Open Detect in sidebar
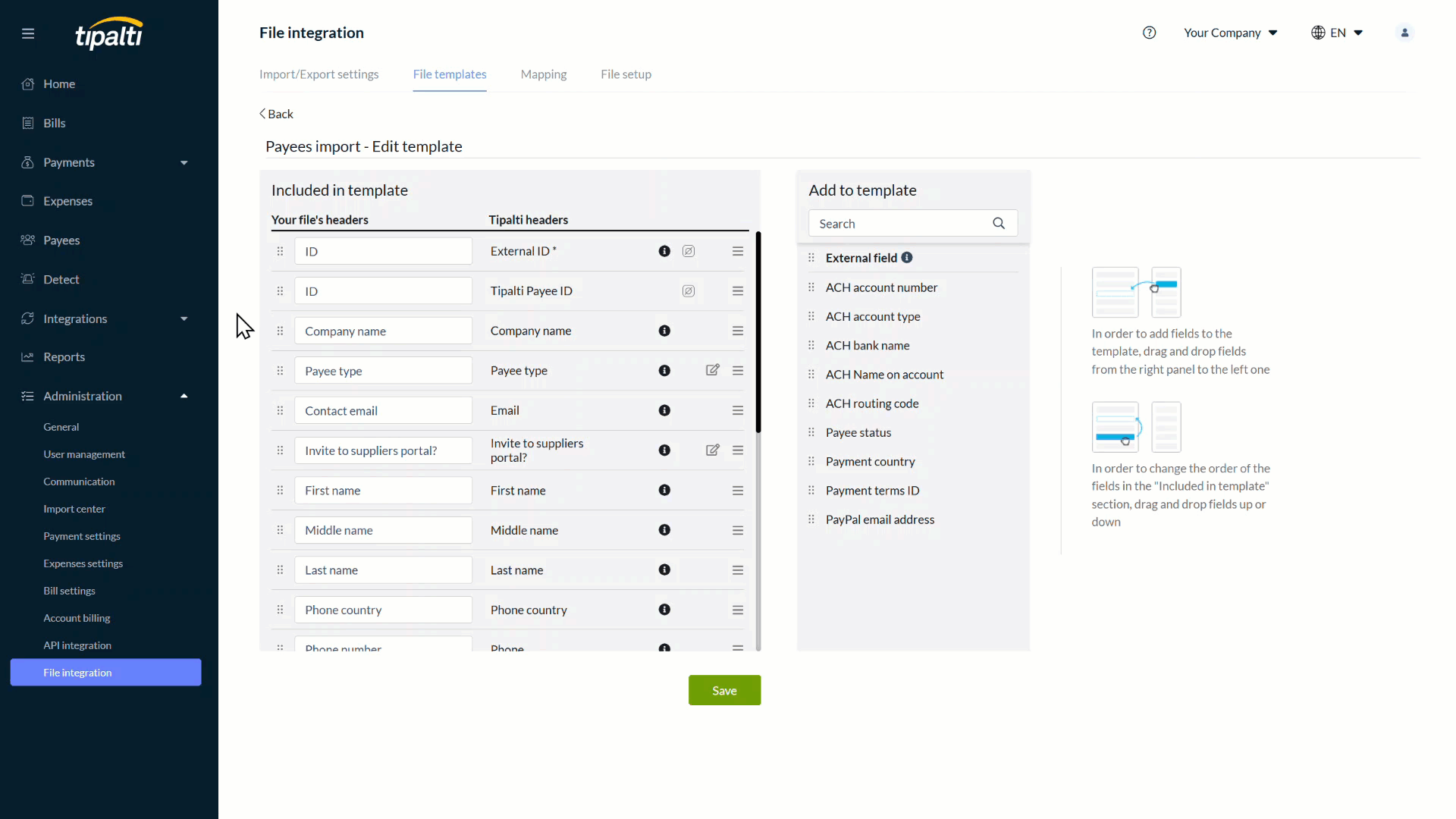 coord(61,279)
